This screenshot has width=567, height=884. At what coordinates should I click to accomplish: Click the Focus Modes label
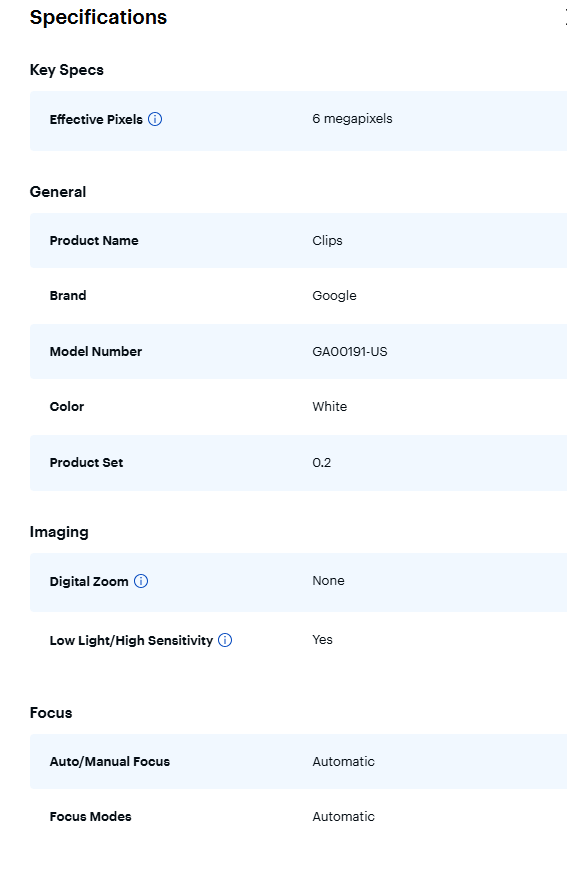(x=91, y=817)
